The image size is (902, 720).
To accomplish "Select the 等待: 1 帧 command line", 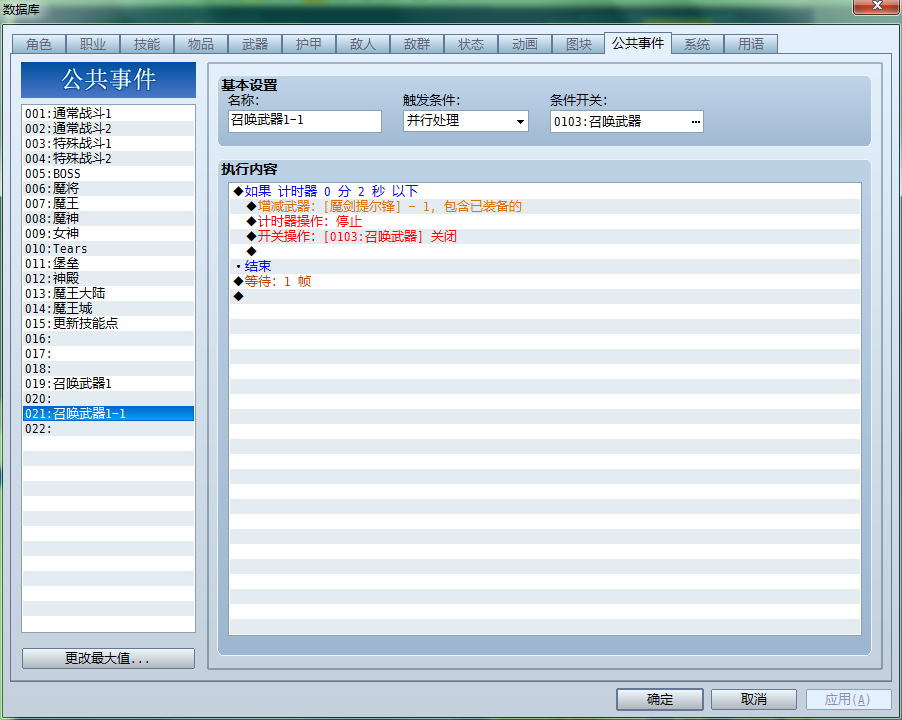I will point(545,281).
